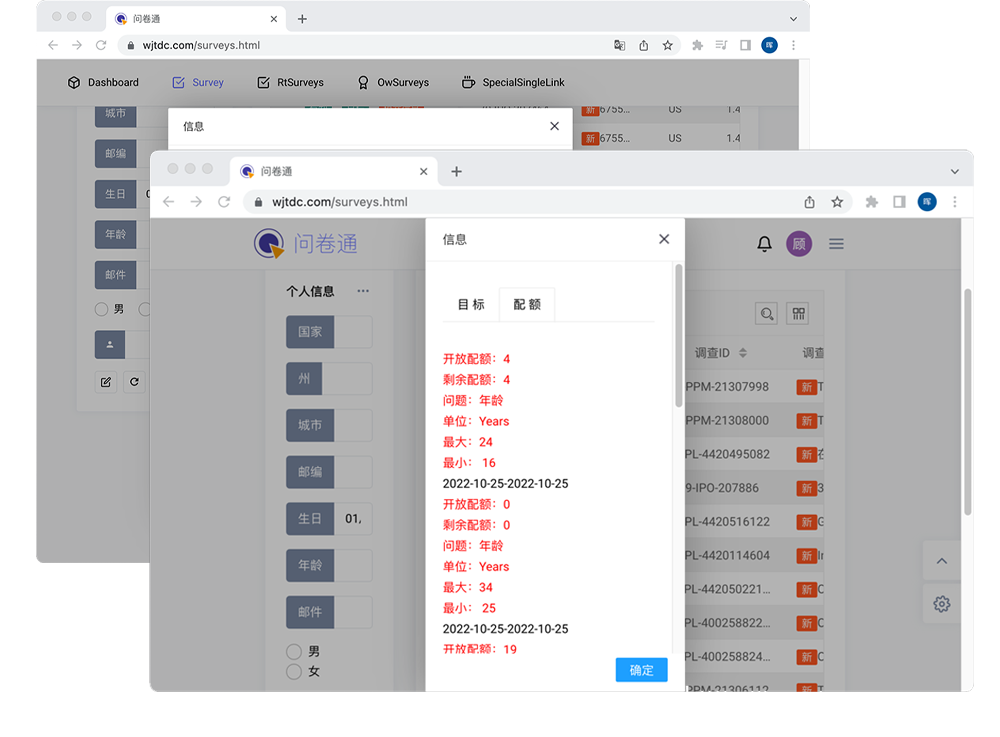Click refresh icon in back window form
1000x737 pixels.
point(134,382)
